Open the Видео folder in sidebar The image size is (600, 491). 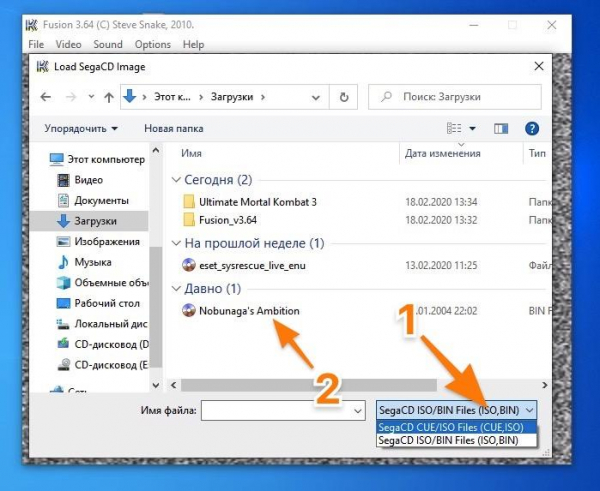click(80, 180)
